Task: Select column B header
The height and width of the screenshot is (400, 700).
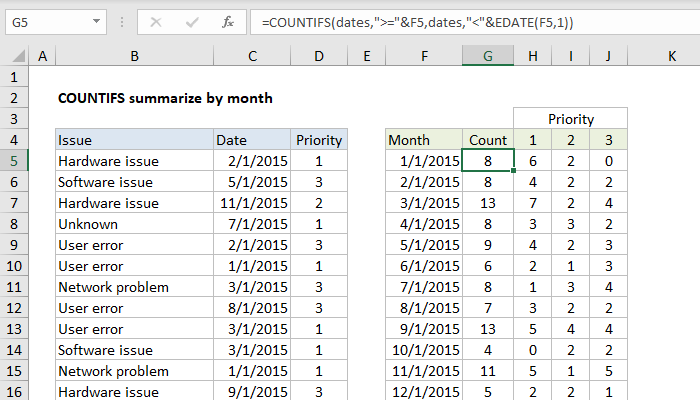Action: (x=133, y=58)
